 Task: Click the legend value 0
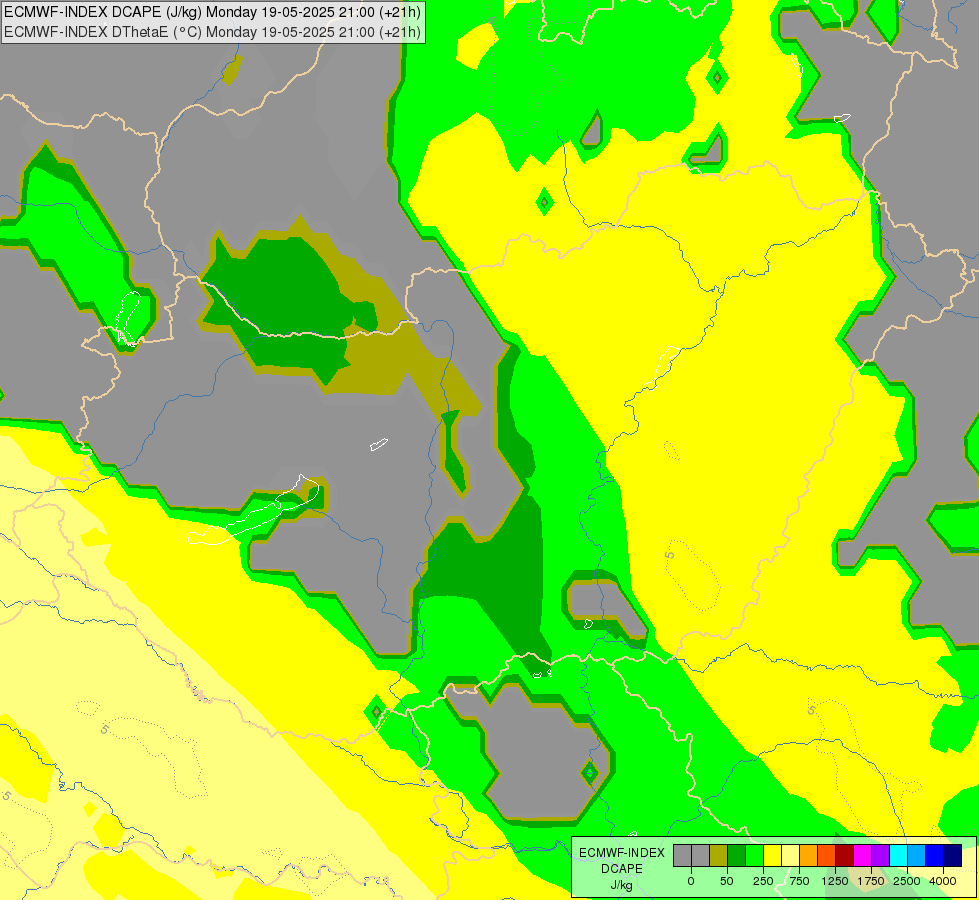tap(691, 881)
